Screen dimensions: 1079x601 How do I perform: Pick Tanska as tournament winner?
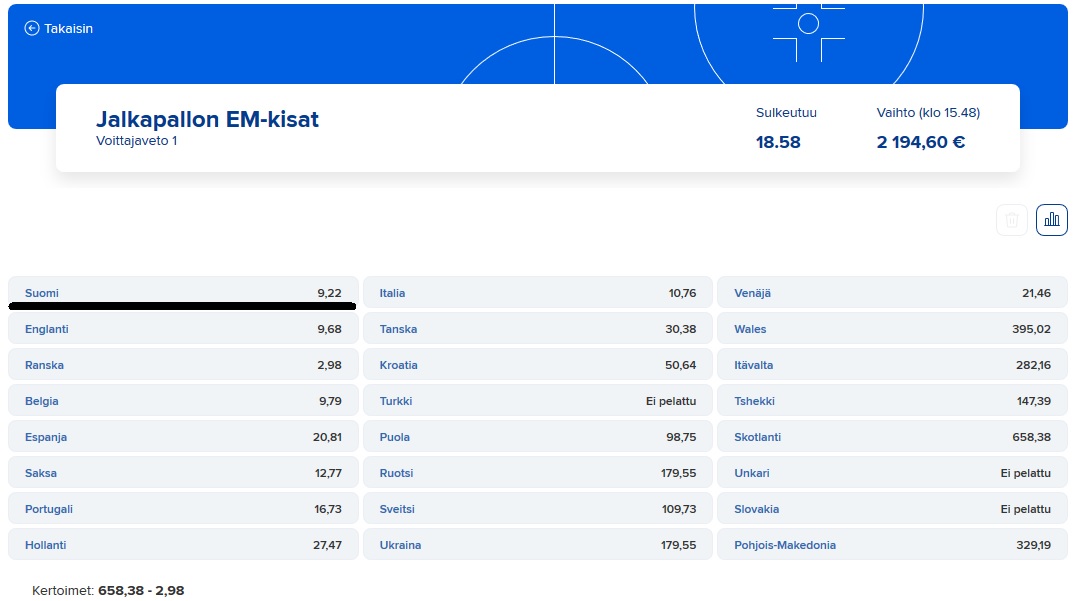[x=537, y=329]
